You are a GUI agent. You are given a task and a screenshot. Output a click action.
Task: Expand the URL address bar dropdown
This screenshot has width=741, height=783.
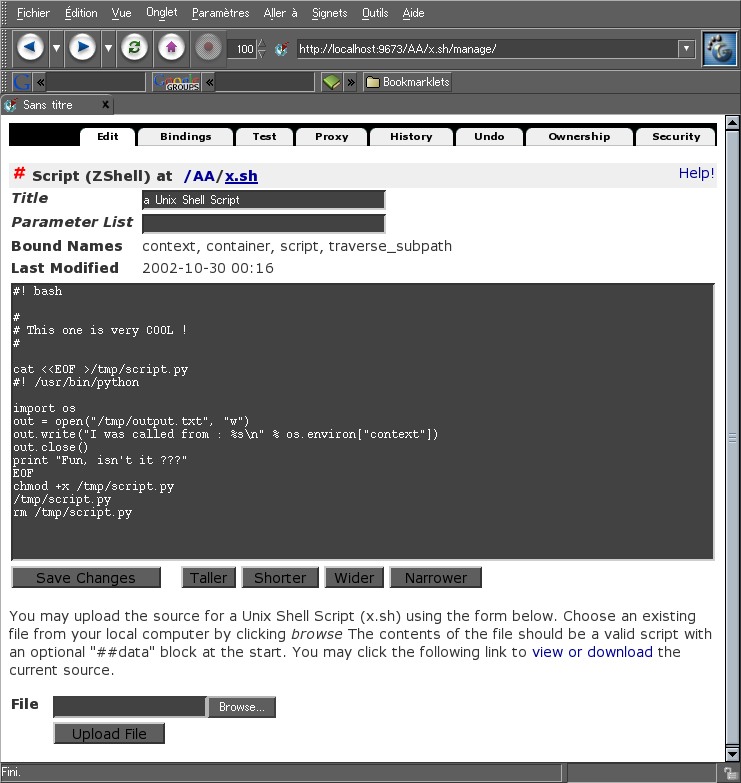point(686,48)
